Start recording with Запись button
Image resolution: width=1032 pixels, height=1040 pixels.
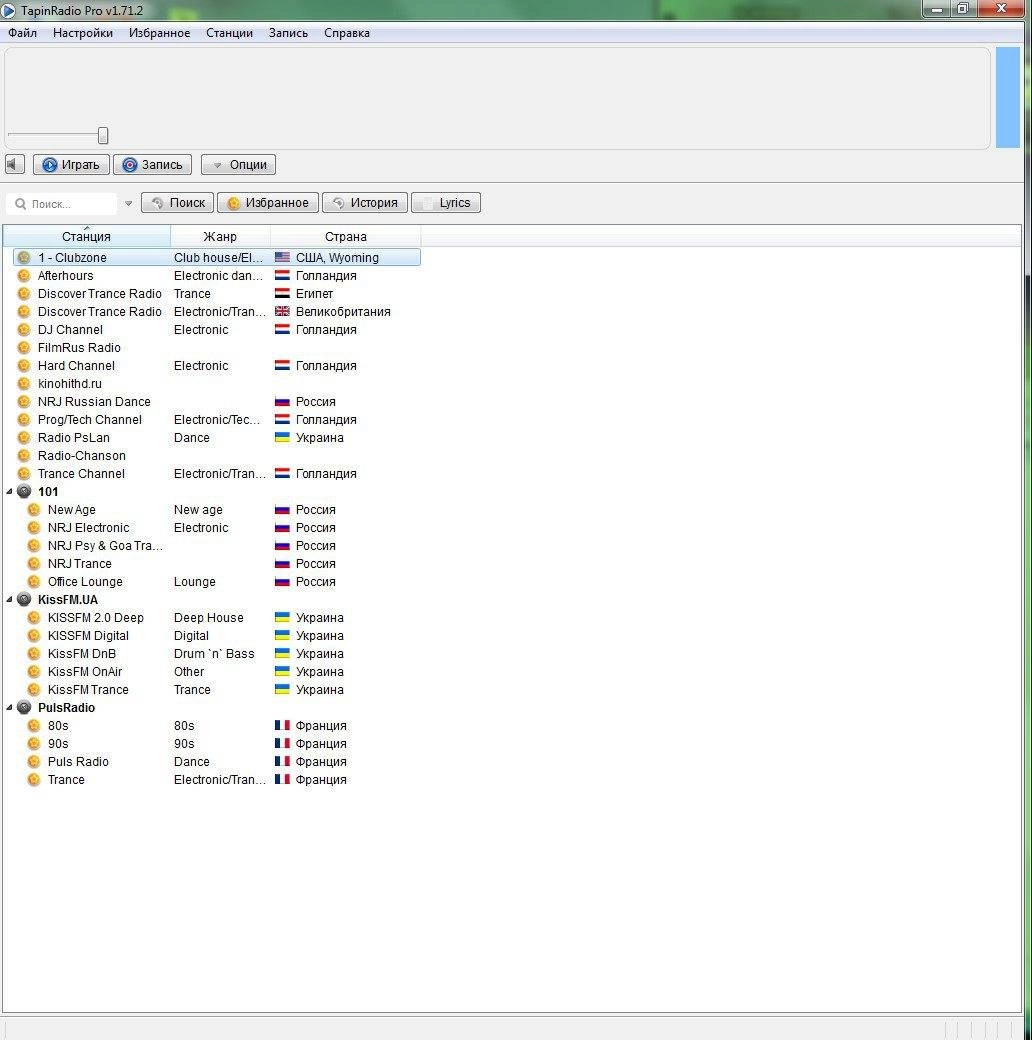coord(153,164)
